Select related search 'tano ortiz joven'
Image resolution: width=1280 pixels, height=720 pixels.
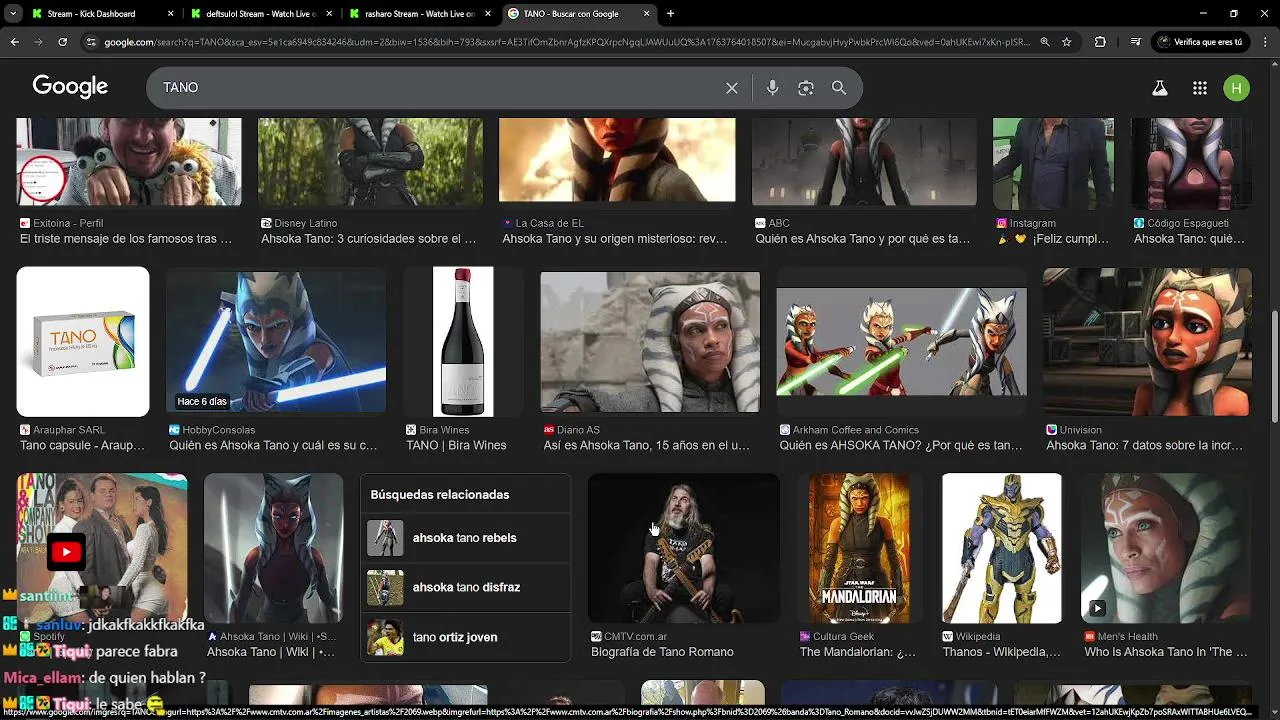click(x=466, y=637)
